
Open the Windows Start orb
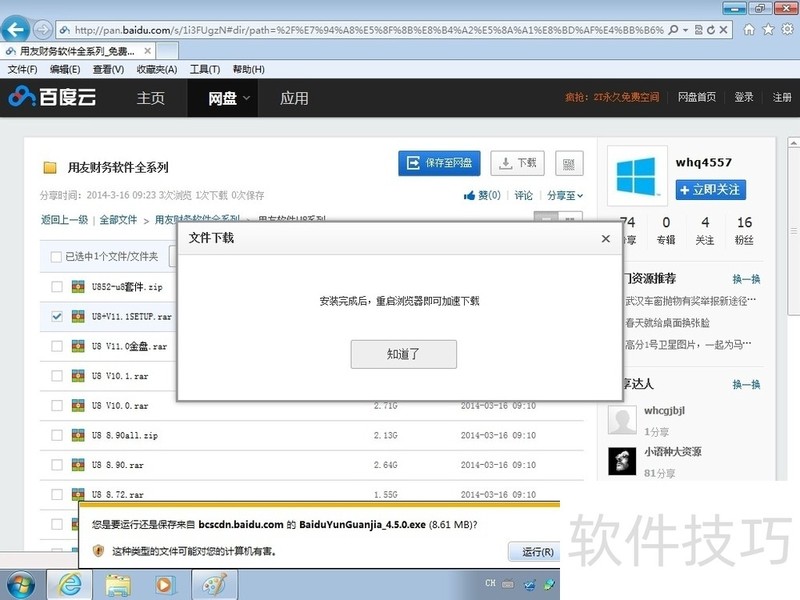(x=20, y=583)
